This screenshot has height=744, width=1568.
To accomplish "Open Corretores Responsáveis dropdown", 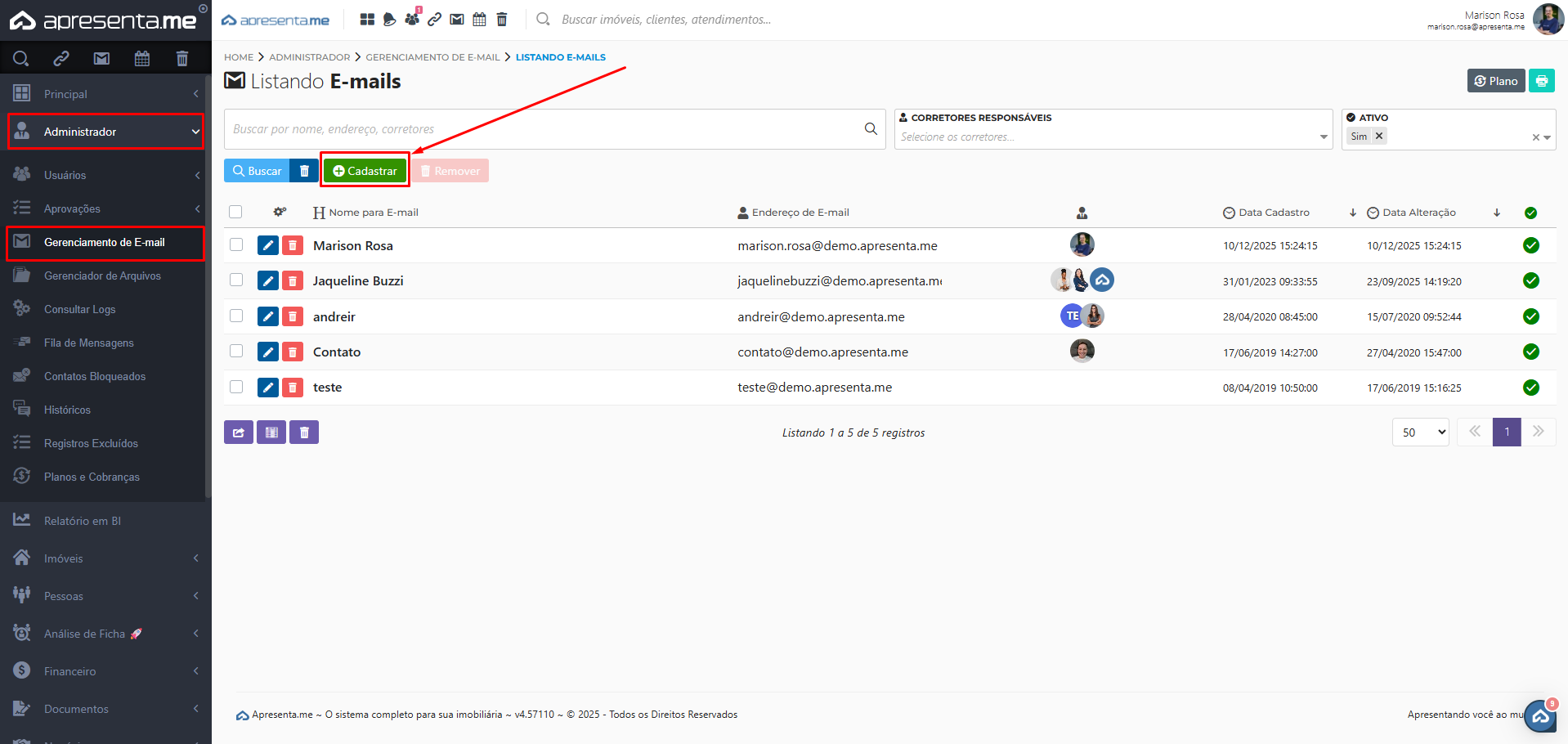I will coord(1112,137).
